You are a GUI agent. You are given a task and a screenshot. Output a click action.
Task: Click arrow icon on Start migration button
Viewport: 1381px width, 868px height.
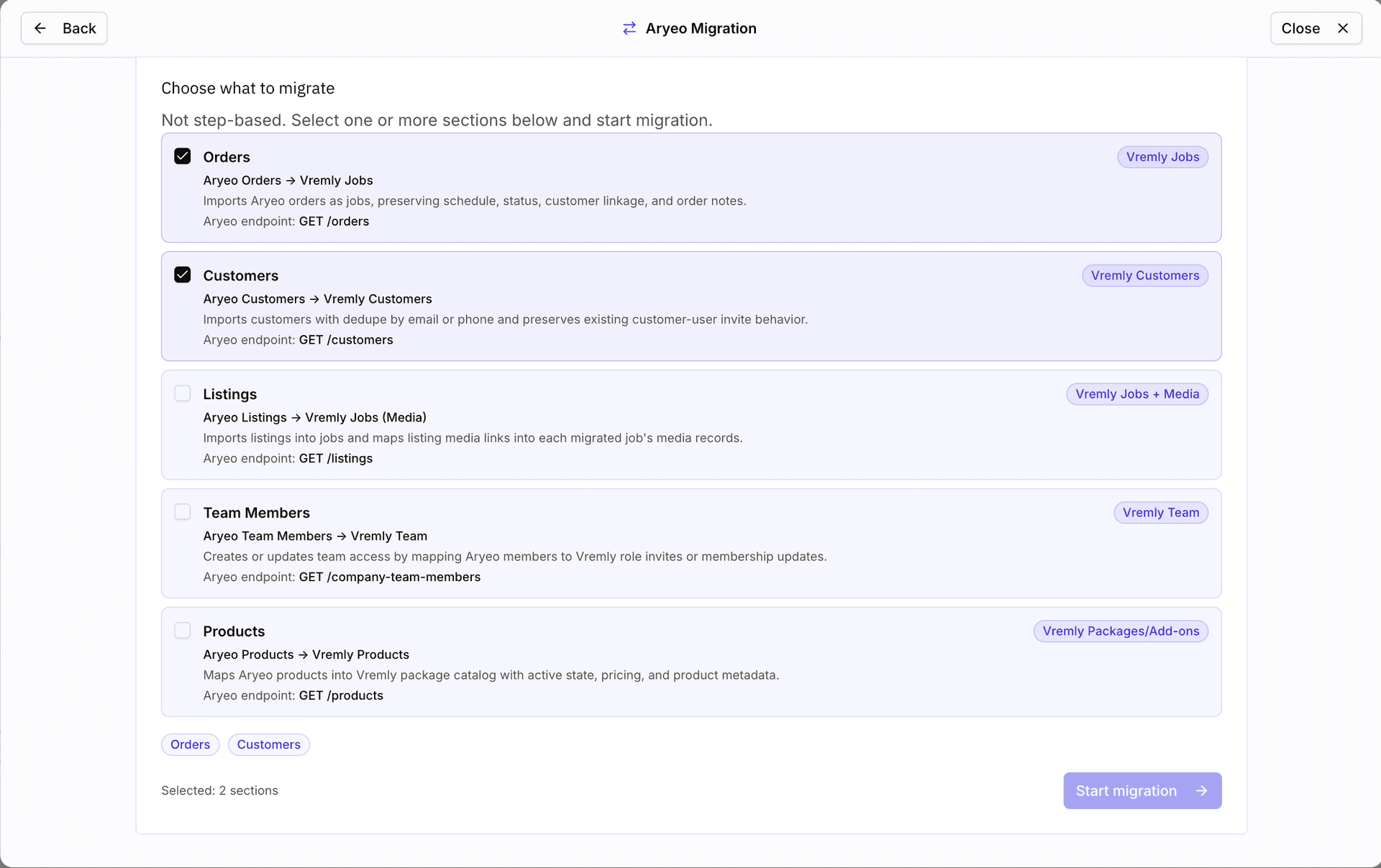click(1201, 790)
